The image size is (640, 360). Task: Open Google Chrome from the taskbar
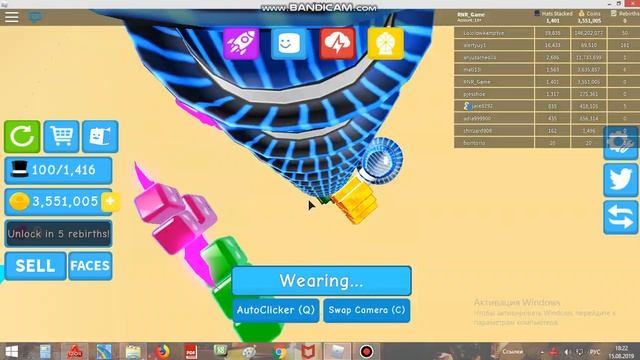[280, 351]
